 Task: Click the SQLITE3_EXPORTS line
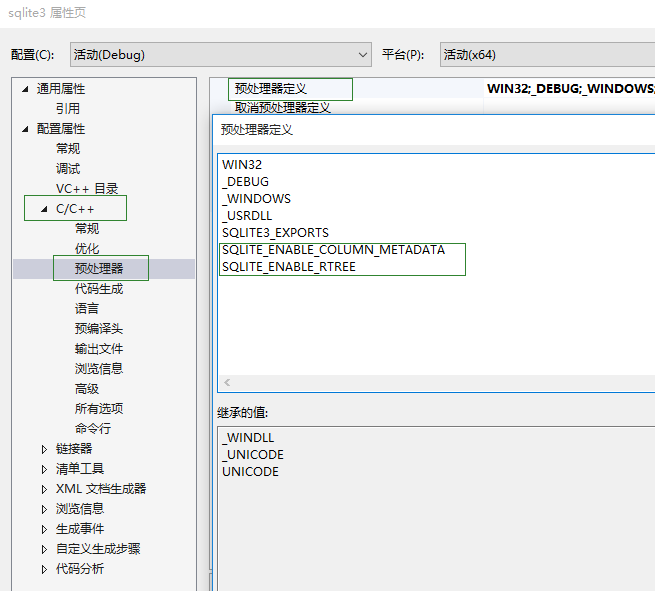click(276, 233)
